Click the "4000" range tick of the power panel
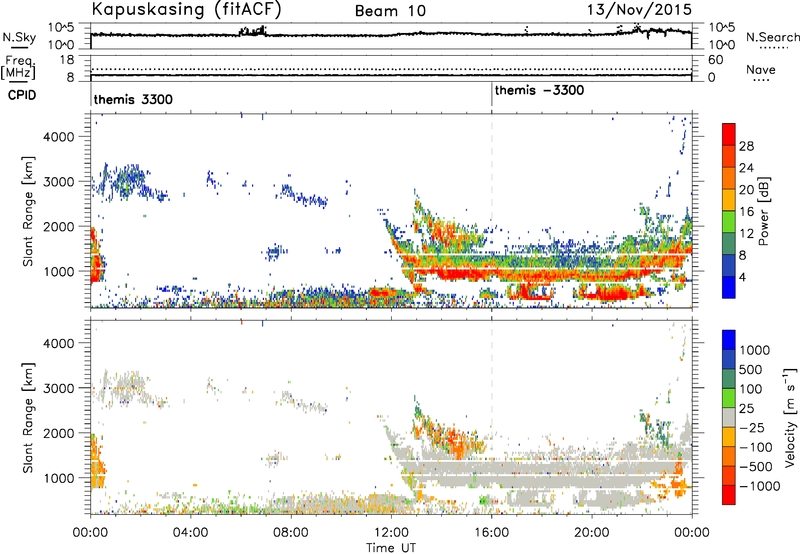The width and height of the screenshot is (800, 554). (x=59, y=136)
